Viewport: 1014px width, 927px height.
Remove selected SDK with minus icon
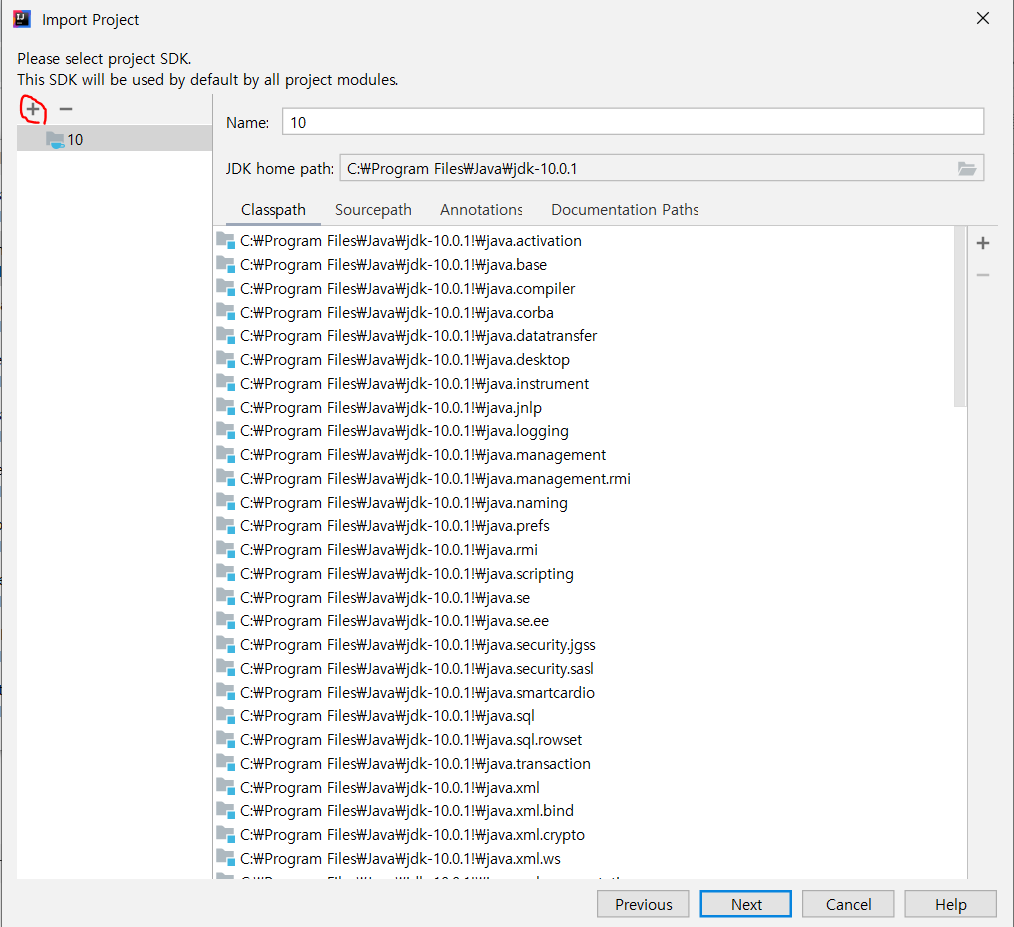65,109
